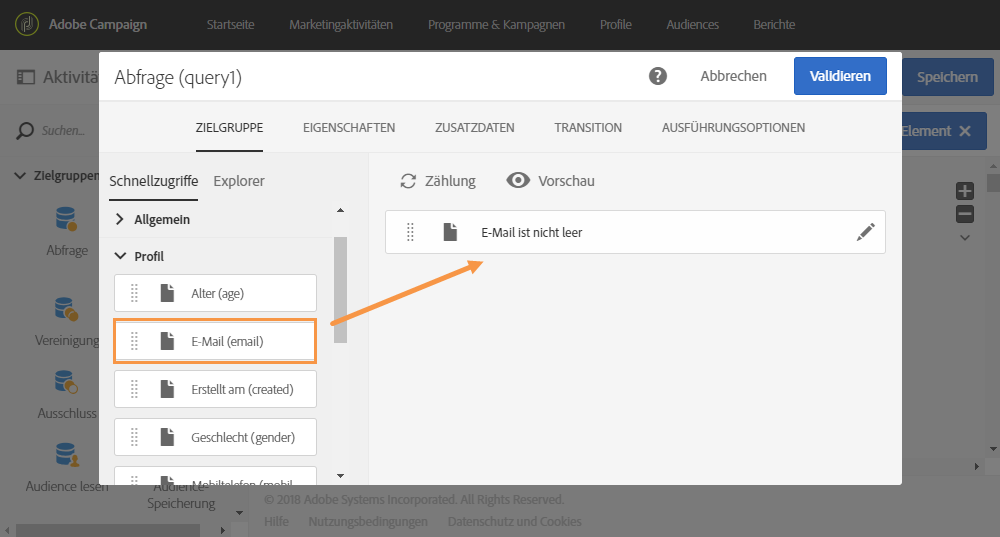The image size is (1000, 537).
Task: Edit the E-Mail ist nicht leer rule with the pencil icon
Action: pyautogui.click(x=865, y=232)
